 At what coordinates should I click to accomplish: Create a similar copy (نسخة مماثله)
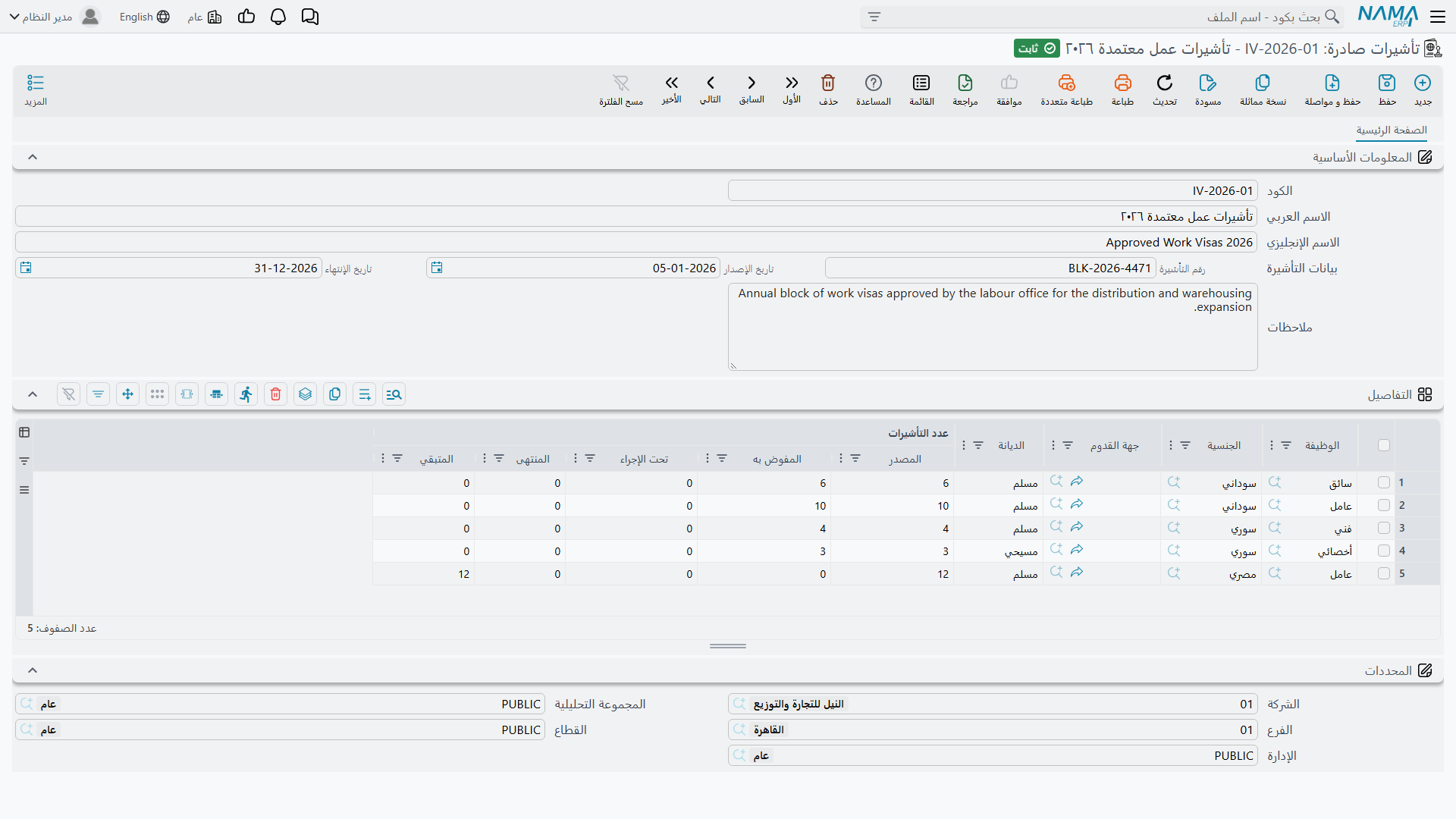click(1263, 83)
